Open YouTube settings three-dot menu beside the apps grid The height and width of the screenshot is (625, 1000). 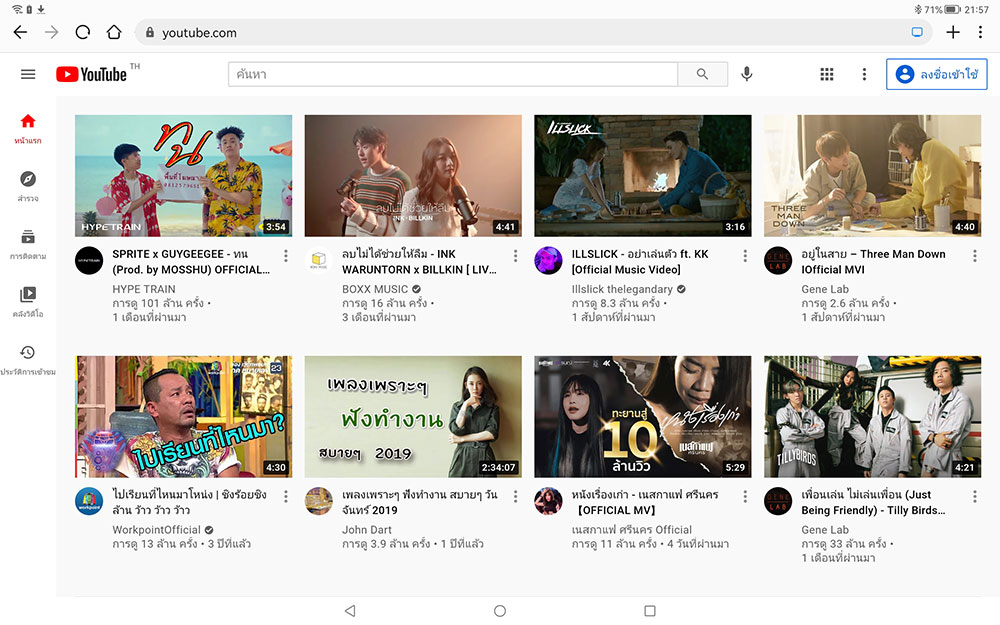865,74
